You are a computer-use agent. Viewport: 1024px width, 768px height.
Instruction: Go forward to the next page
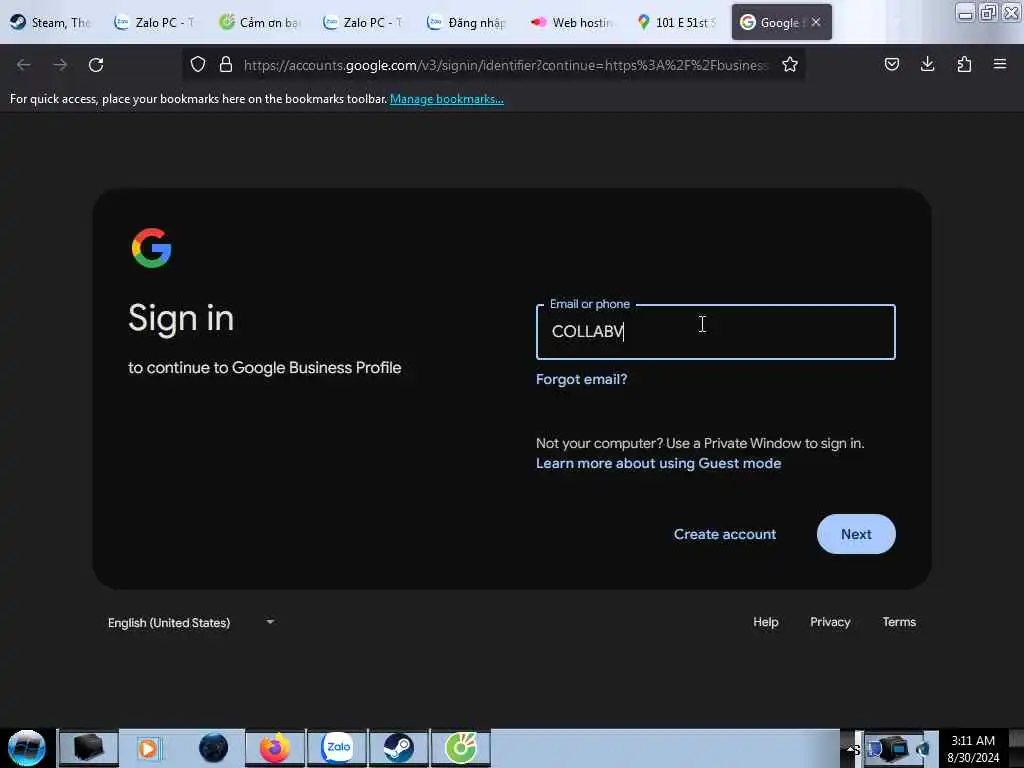60,65
